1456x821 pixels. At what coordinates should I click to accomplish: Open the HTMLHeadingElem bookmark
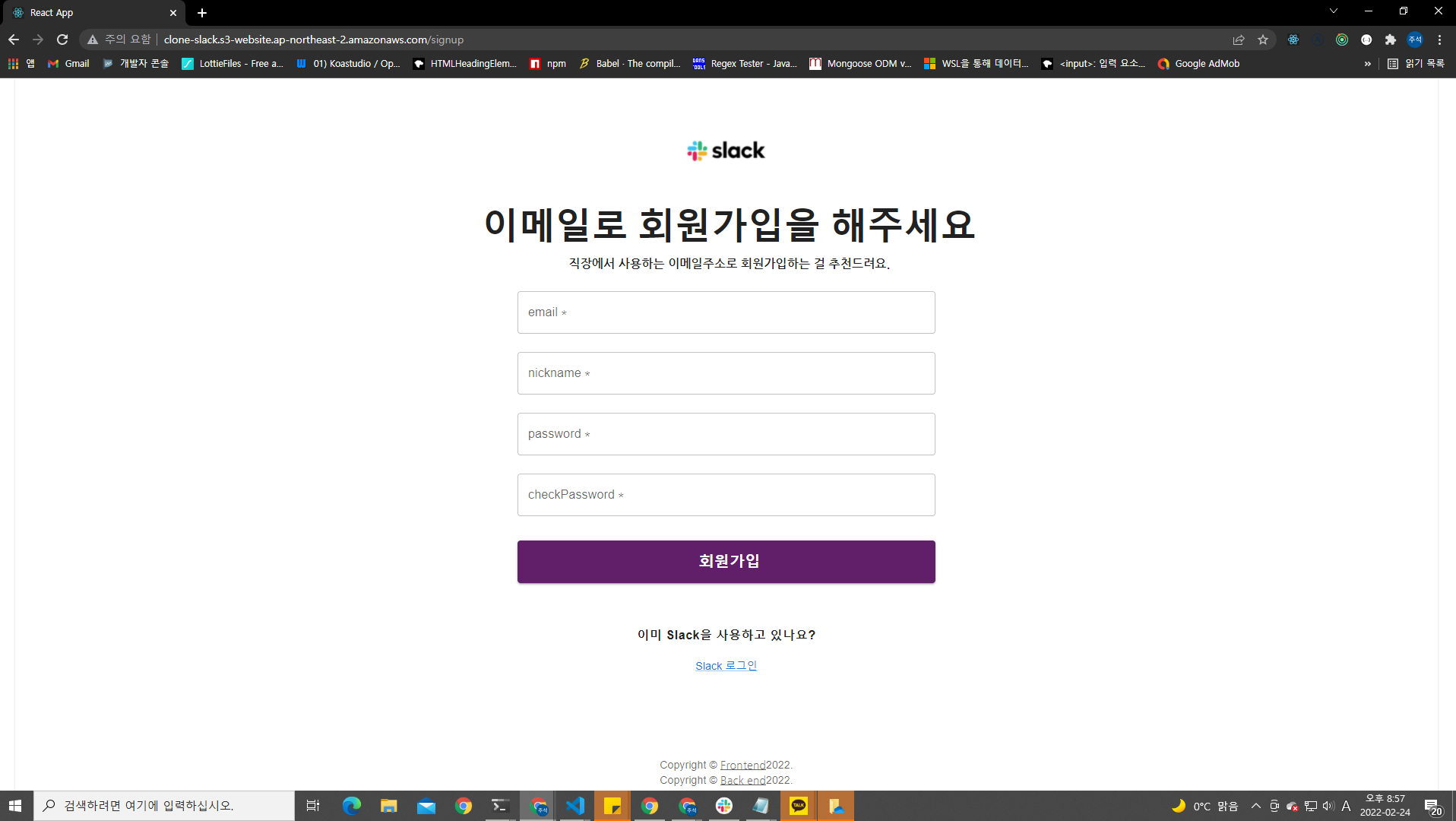coord(464,64)
